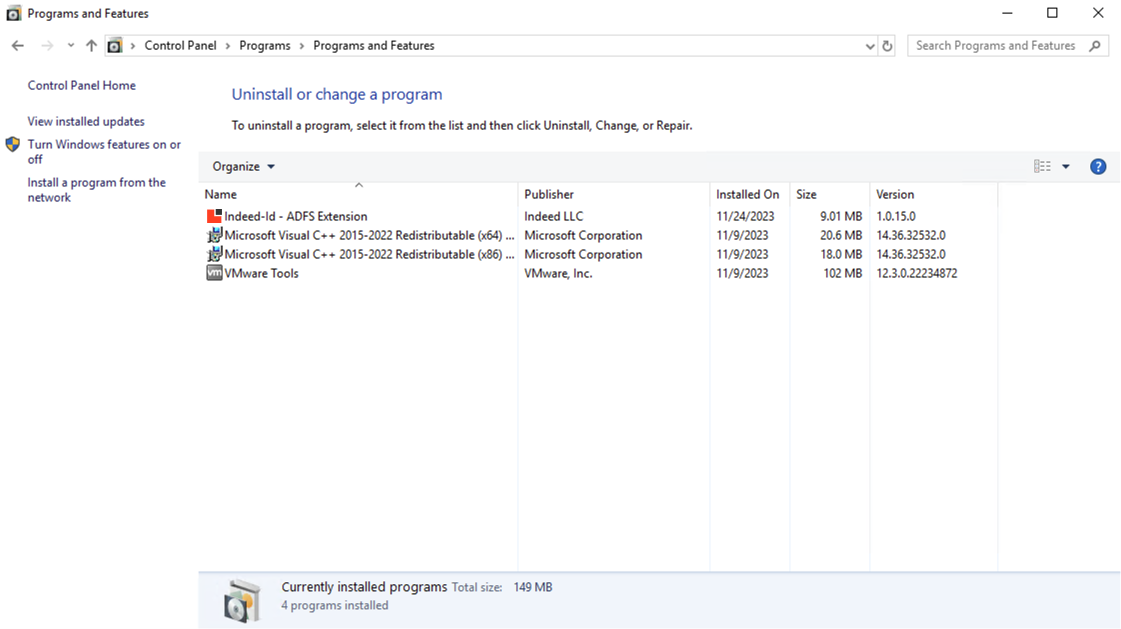Select Microsoft Visual C++ Redistributable (x86) row
The image size is (1121, 629).
(x=598, y=254)
